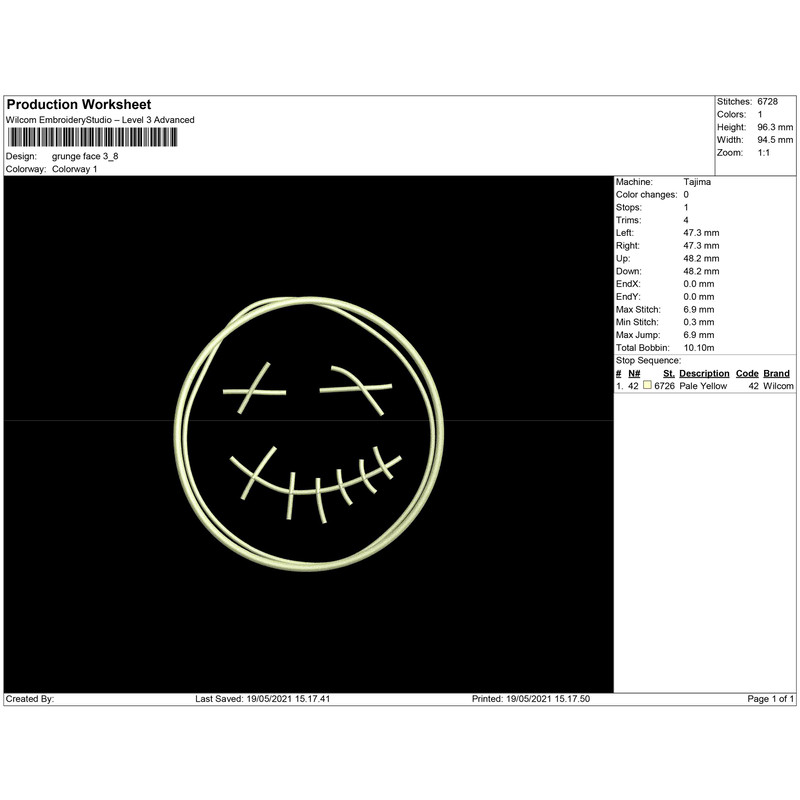800x800 pixels.
Task: Select the Colorway 1 value
Action: (74, 169)
